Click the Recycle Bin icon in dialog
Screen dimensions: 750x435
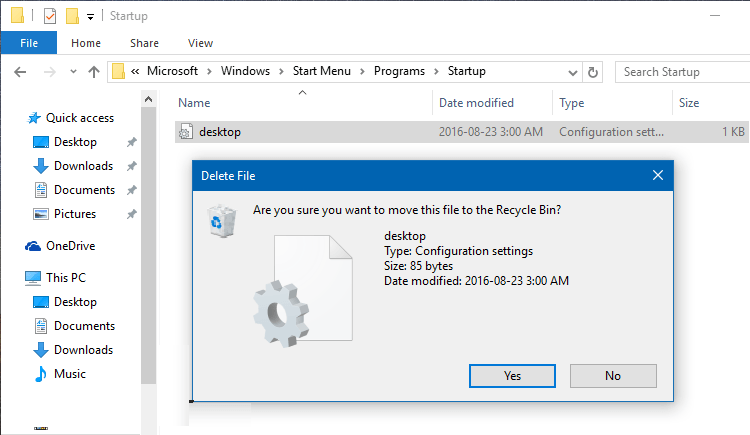pos(222,221)
